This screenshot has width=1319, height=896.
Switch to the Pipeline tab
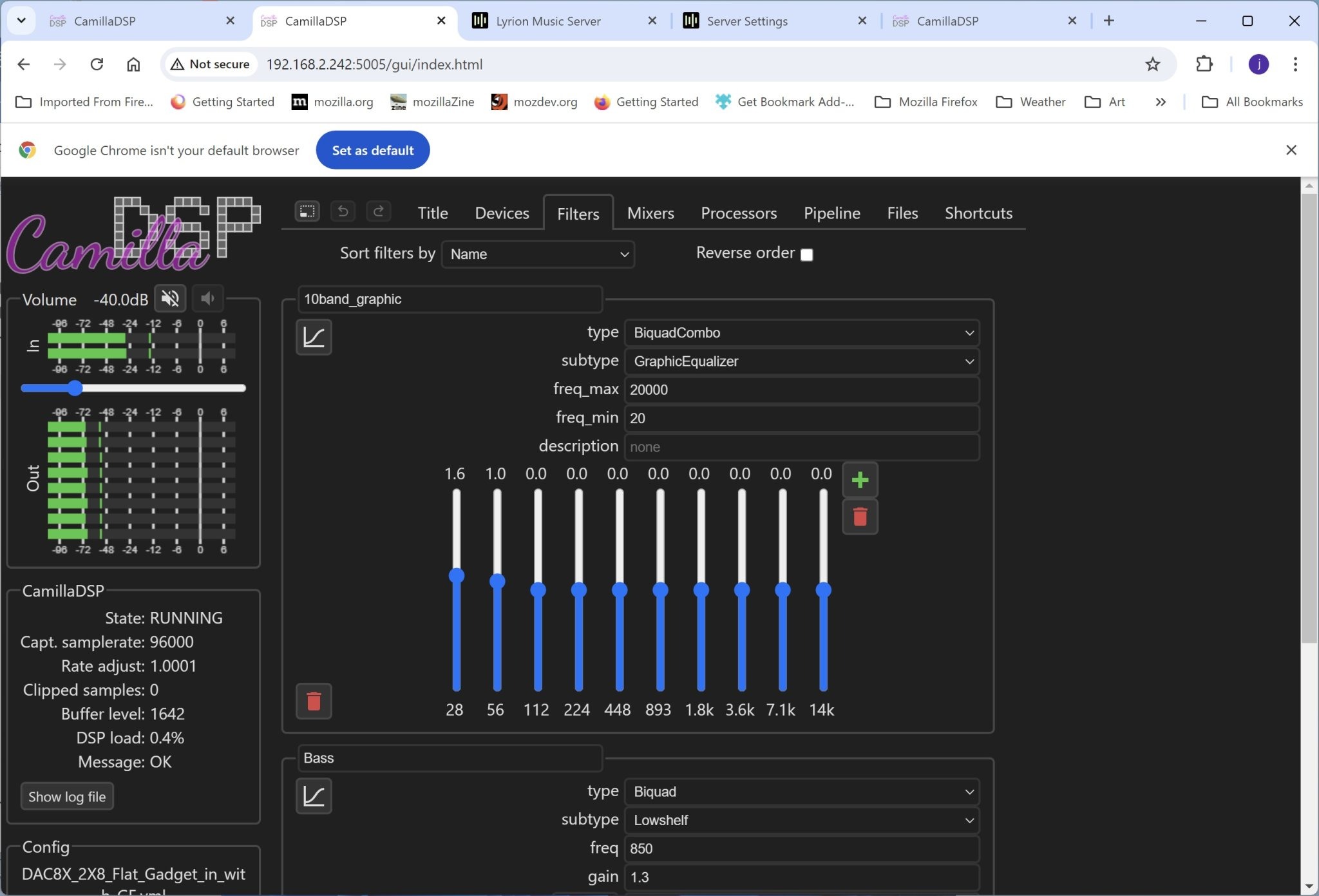(x=831, y=213)
